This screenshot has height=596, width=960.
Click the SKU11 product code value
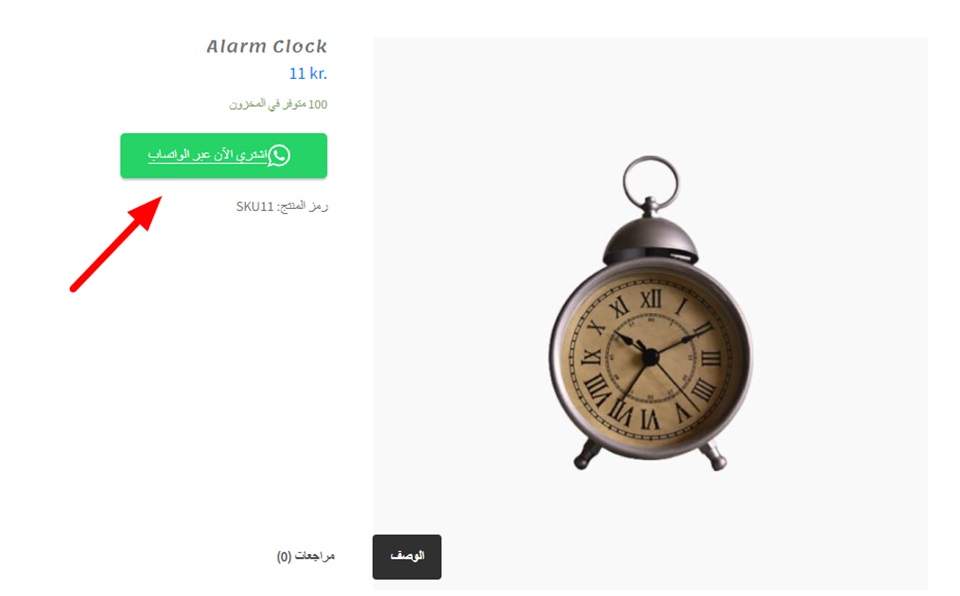point(255,206)
